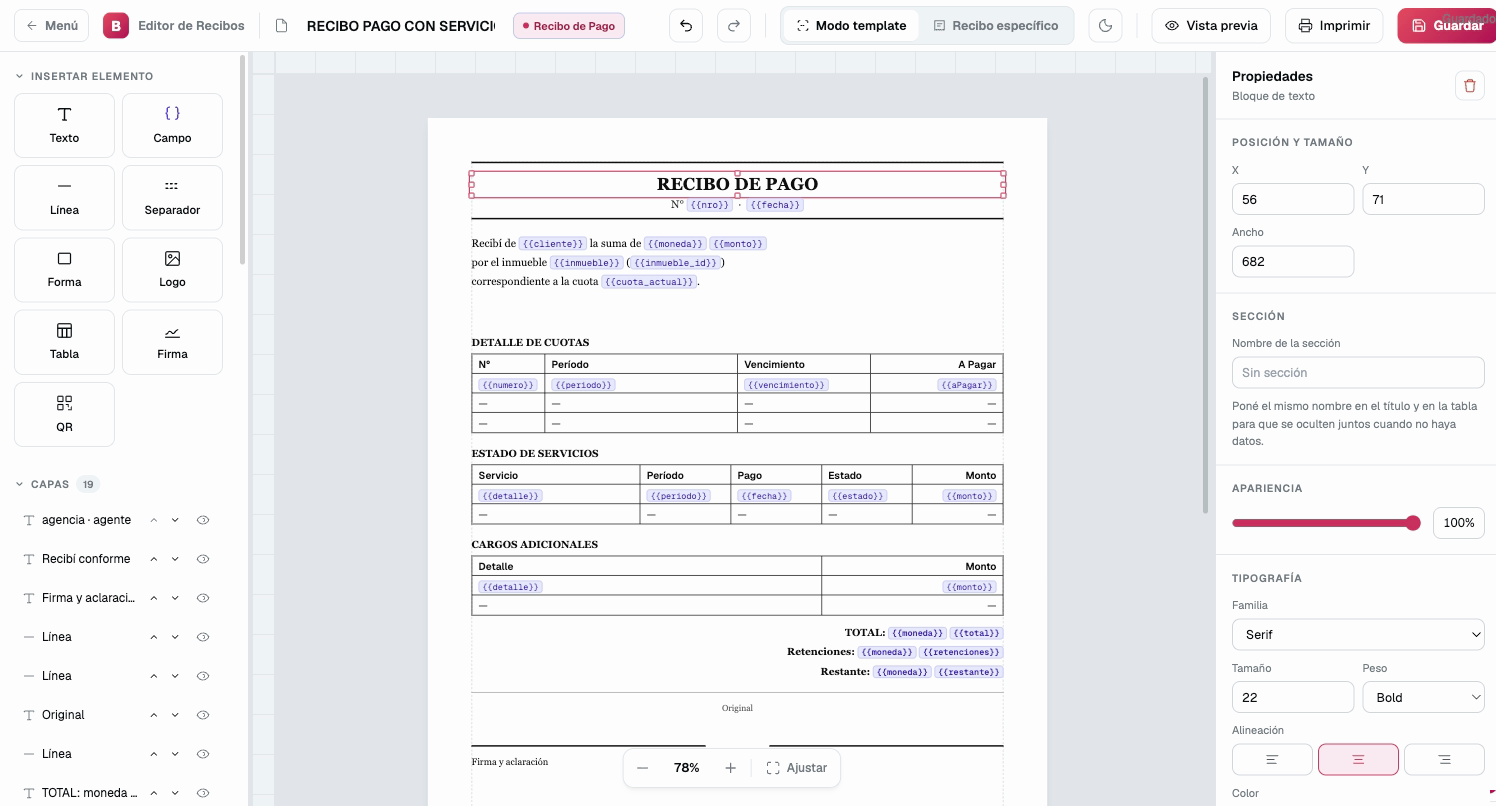Move 'Recibí conforme' layer up

click(154, 559)
